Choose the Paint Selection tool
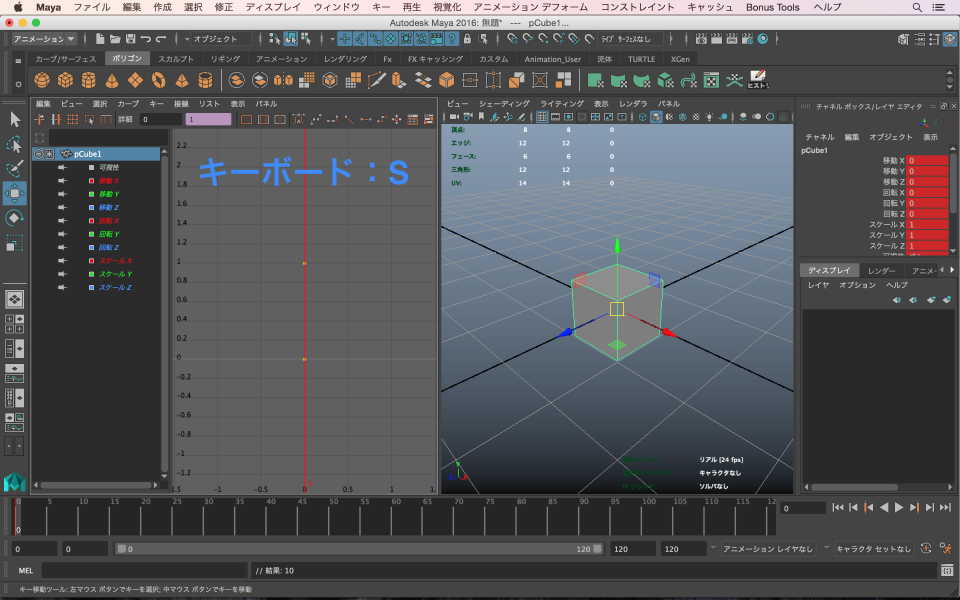The image size is (960, 600). click(x=15, y=168)
